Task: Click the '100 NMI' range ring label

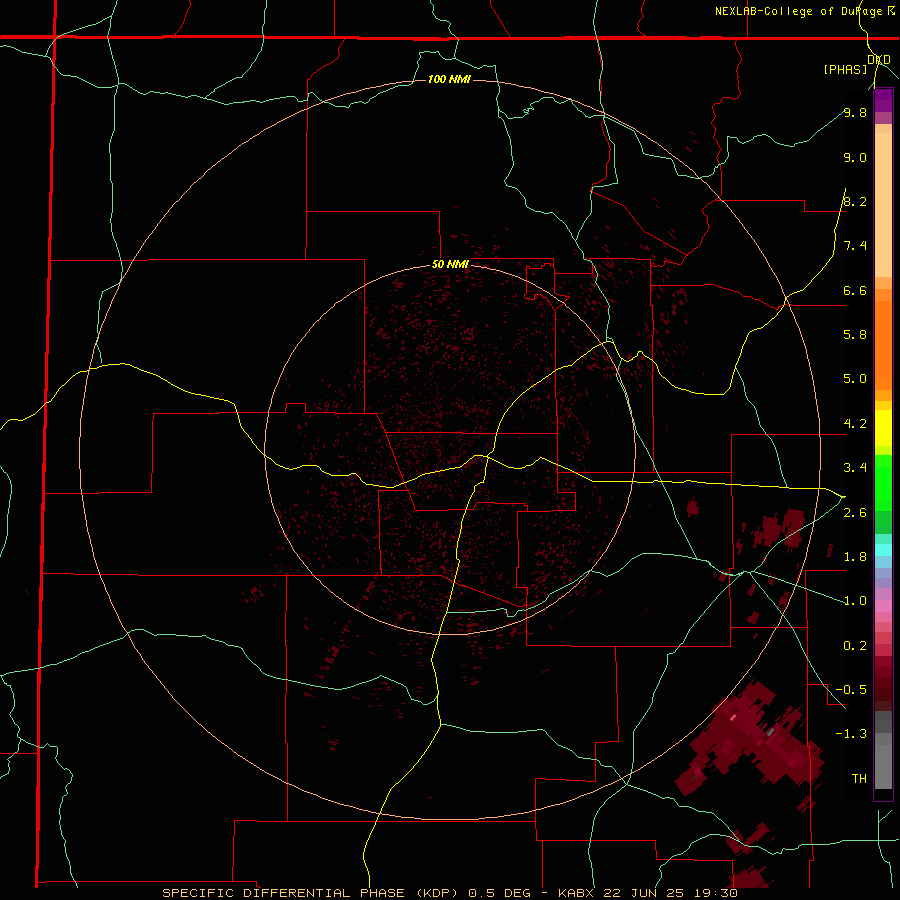Action: 449,79
